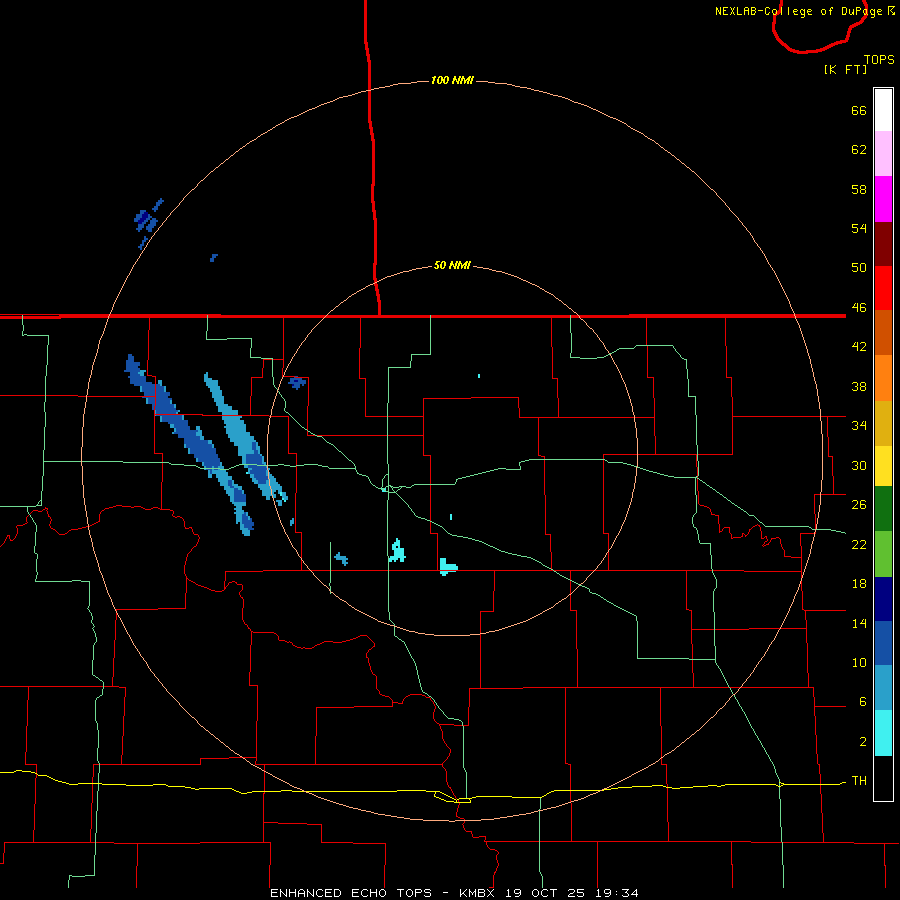Click the dark orange 46 K FT swatch
The height and width of the screenshot is (900, 900).
tap(883, 333)
